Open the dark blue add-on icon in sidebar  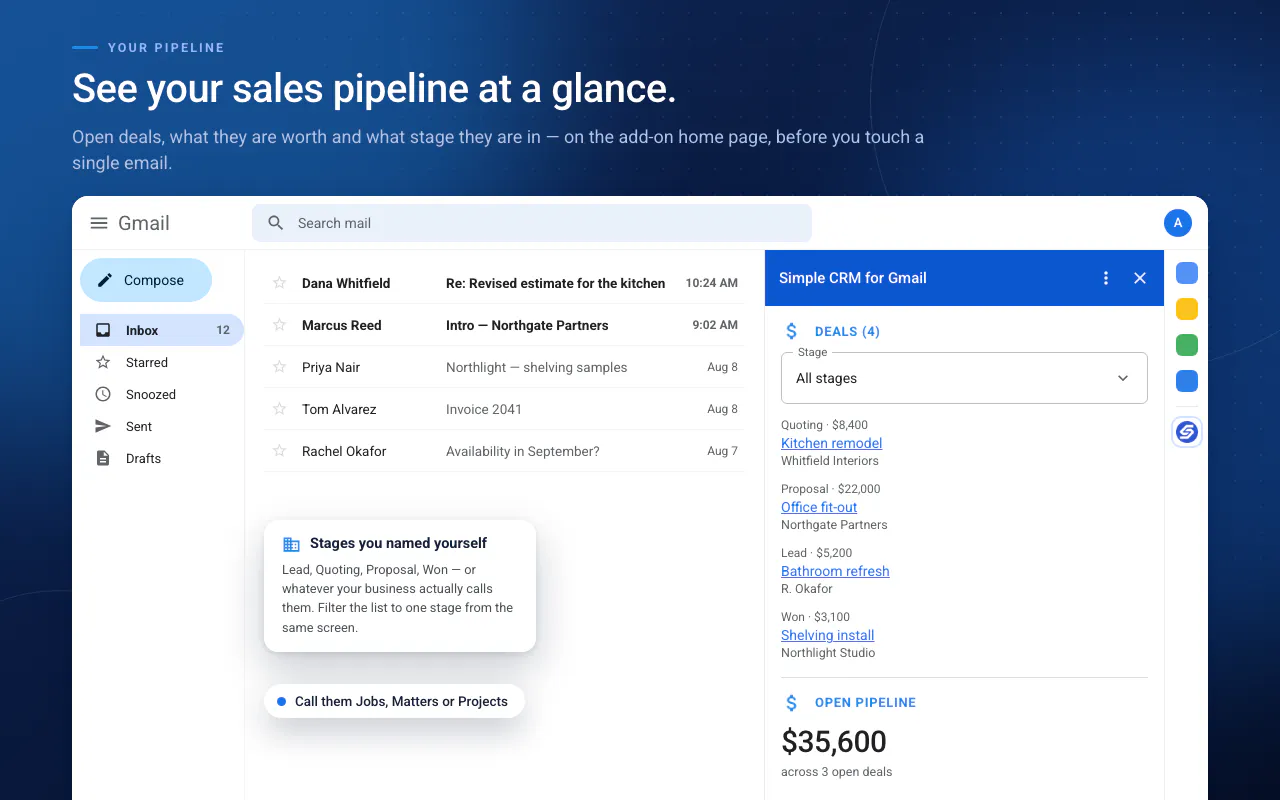pyautogui.click(x=1187, y=381)
